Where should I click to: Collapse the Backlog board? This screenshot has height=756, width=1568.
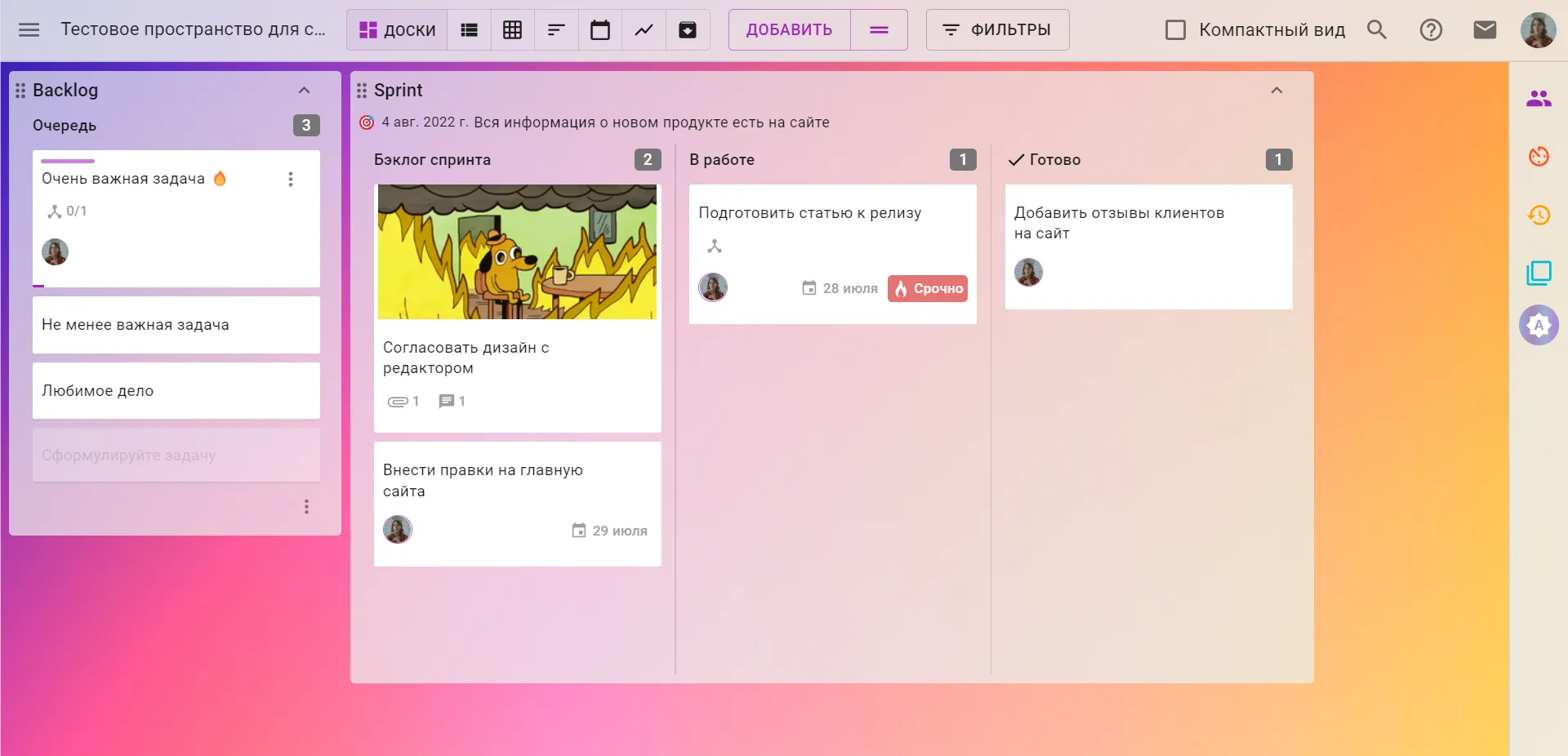click(x=304, y=91)
